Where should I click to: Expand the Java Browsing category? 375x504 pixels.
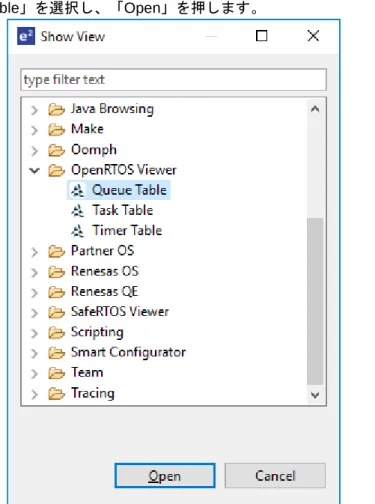pos(34,110)
